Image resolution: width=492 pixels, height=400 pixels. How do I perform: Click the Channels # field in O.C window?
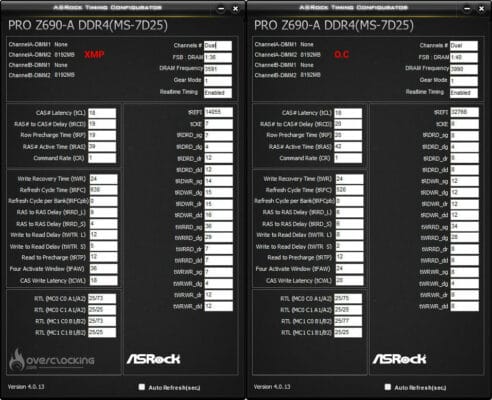[464, 46]
